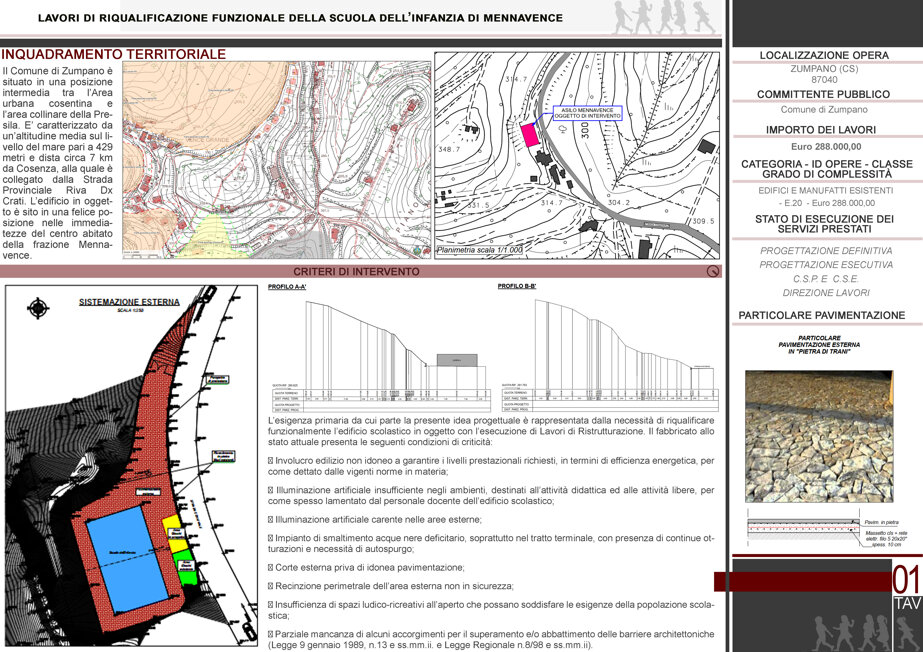The image size is (923, 652).
Task: Click the 'IMPORTO DEI LAVORI' heading
Action: pos(821,129)
